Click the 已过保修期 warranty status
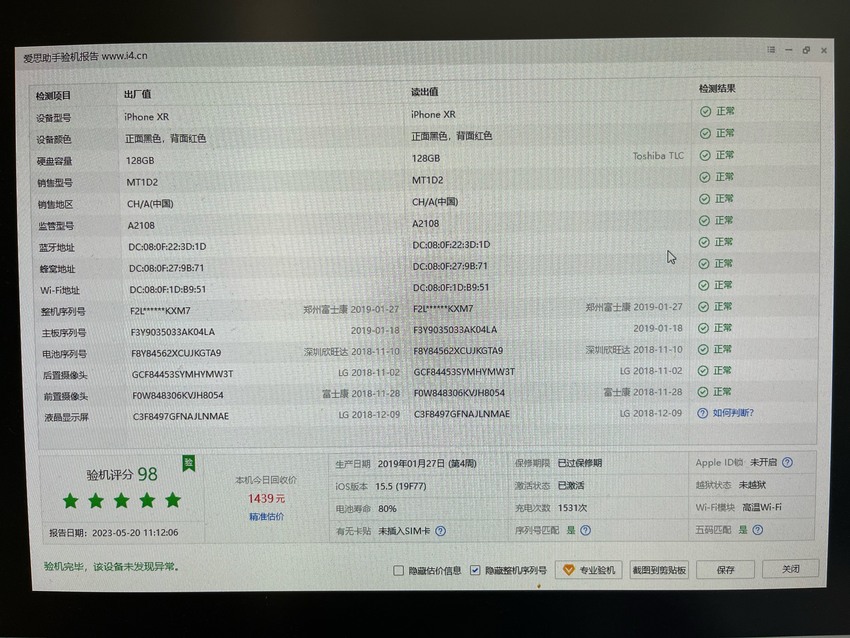This screenshot has height=638, width=850. tap(579, 463)
